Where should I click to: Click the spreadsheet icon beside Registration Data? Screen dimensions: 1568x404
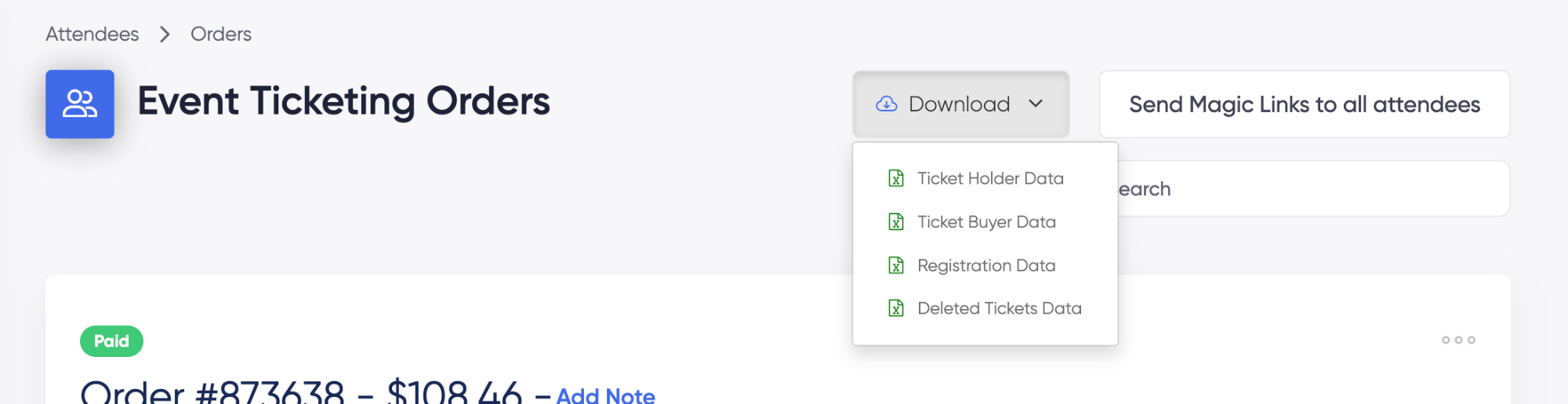896,265
